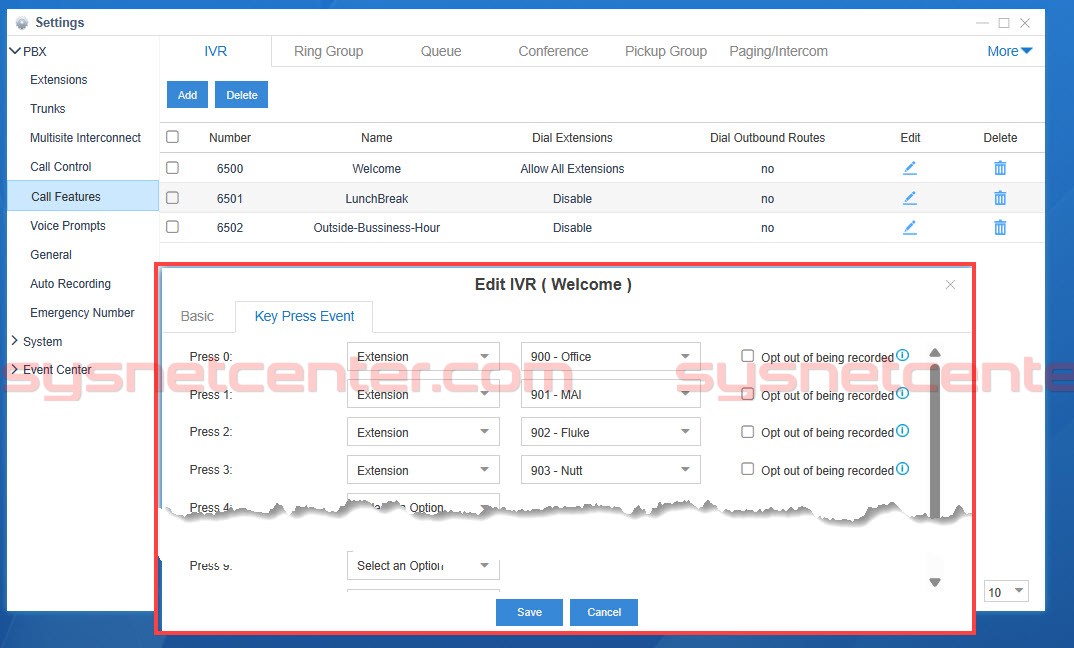
Task: Delete the LunchBreak IVR
Action: click(x=999, y=198)
